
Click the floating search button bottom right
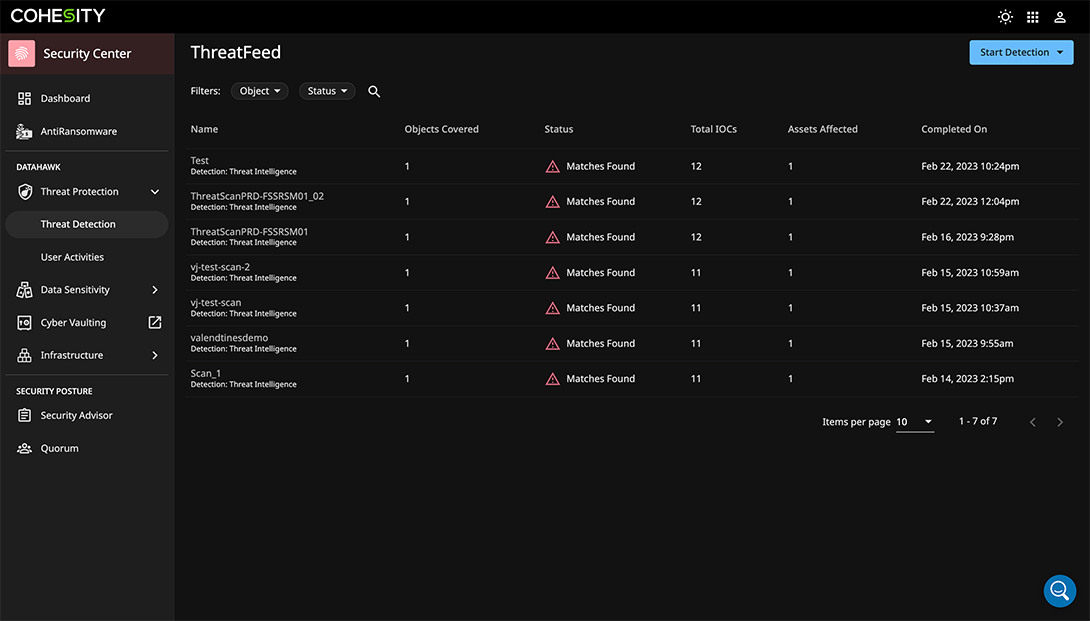tap(1060, 590)
